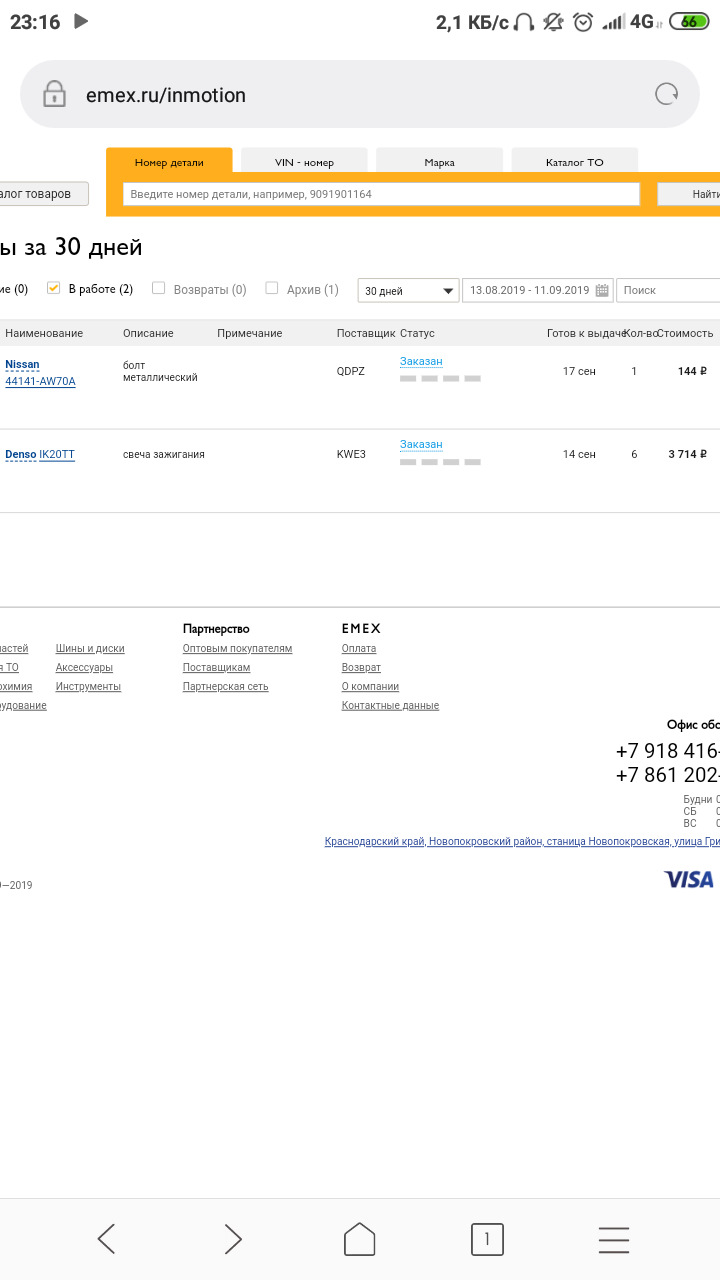This screenshot has height=1280, width=720.
Task: Open calendar icon in date range field
Action: pos(602,290)
